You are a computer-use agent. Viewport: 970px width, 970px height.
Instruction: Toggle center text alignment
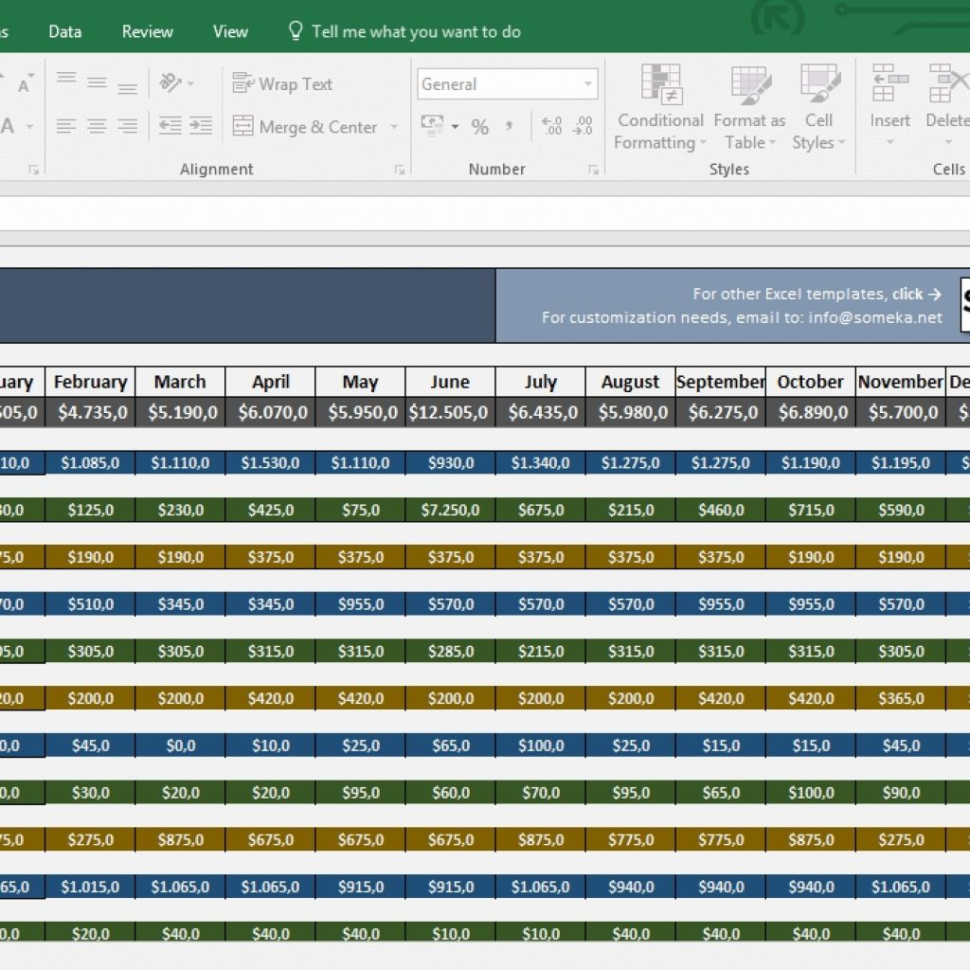pos(97,127)
